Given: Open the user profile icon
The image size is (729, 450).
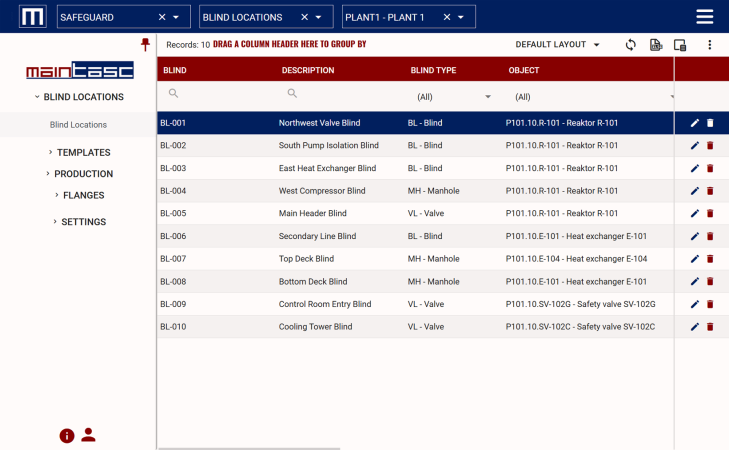Looking at the screenshot, I should (88, 434).
